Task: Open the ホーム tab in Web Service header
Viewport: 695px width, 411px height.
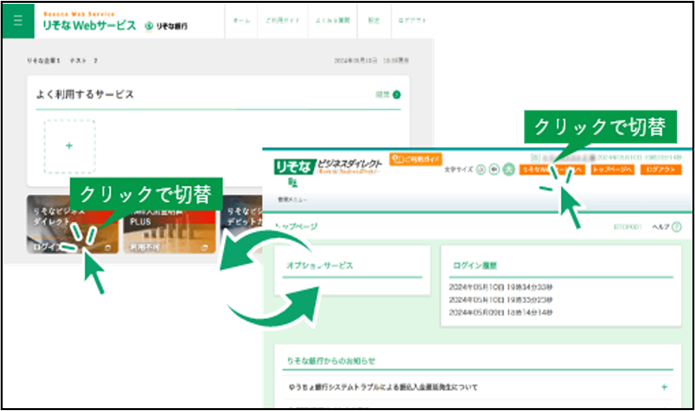Action: pyautogui.click(x=242, y=20)
